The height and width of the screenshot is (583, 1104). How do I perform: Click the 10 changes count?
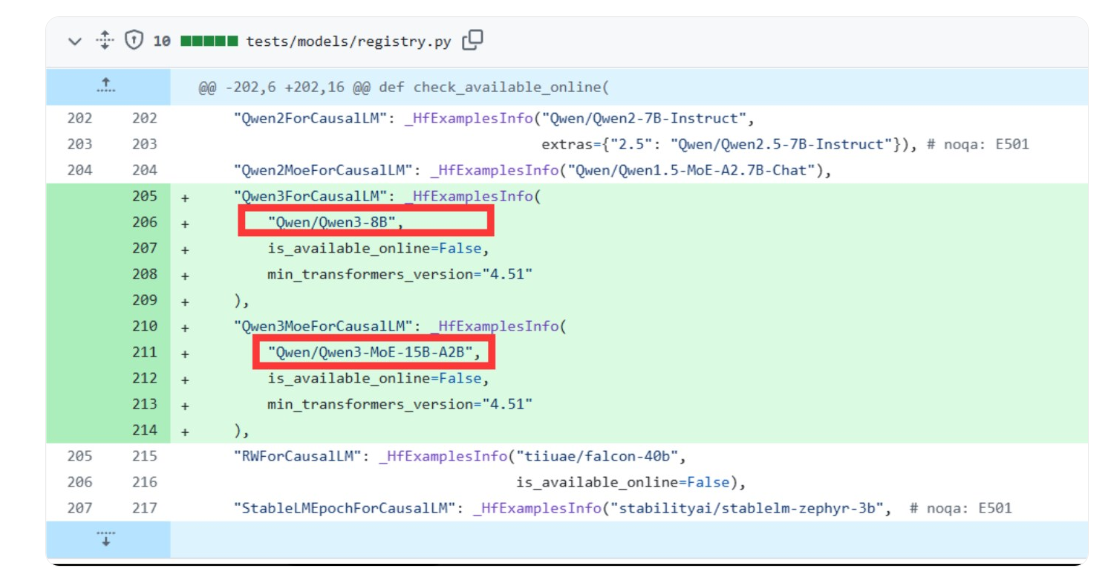click(x=162, y=42)
